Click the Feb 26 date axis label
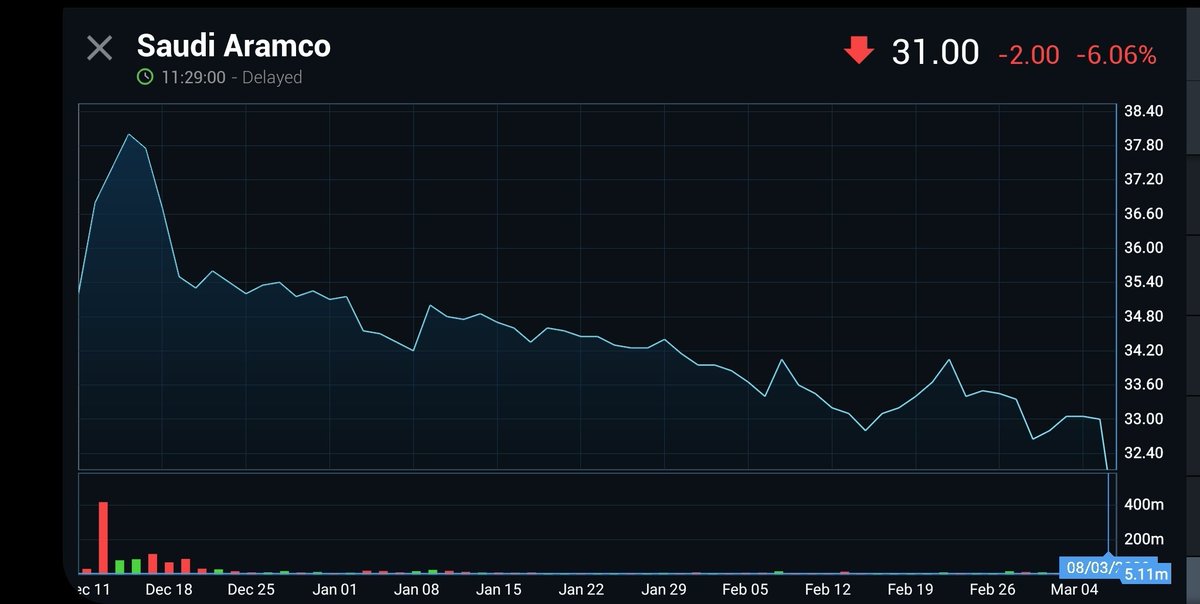This screenshot has width=1200, height=604. (992, 590)
